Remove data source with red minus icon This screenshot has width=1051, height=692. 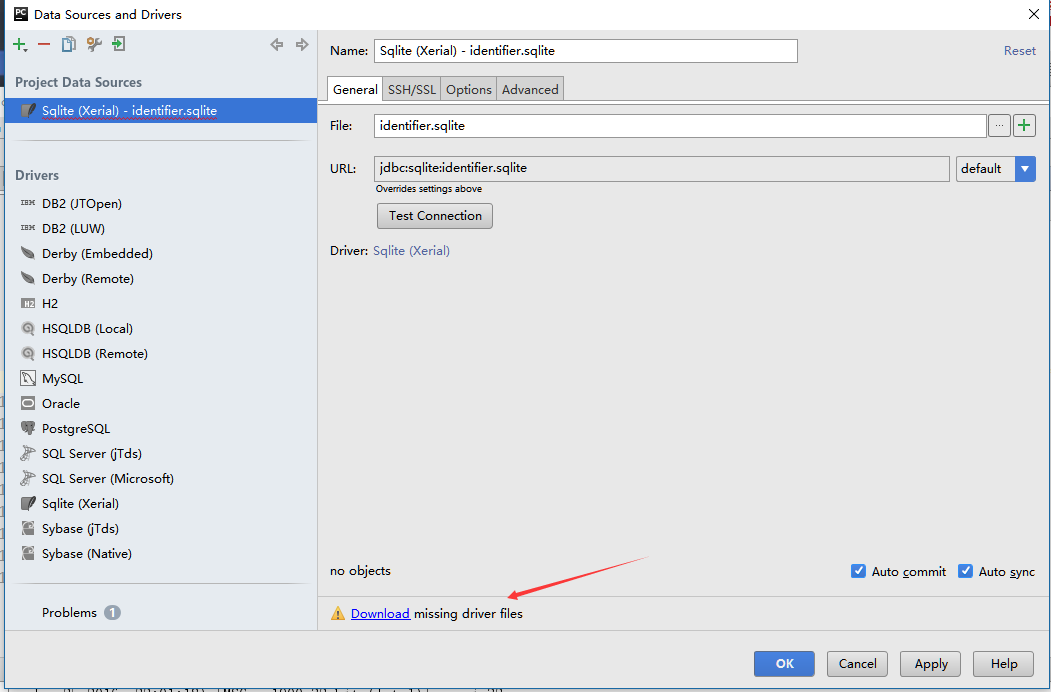coord(44,44)
